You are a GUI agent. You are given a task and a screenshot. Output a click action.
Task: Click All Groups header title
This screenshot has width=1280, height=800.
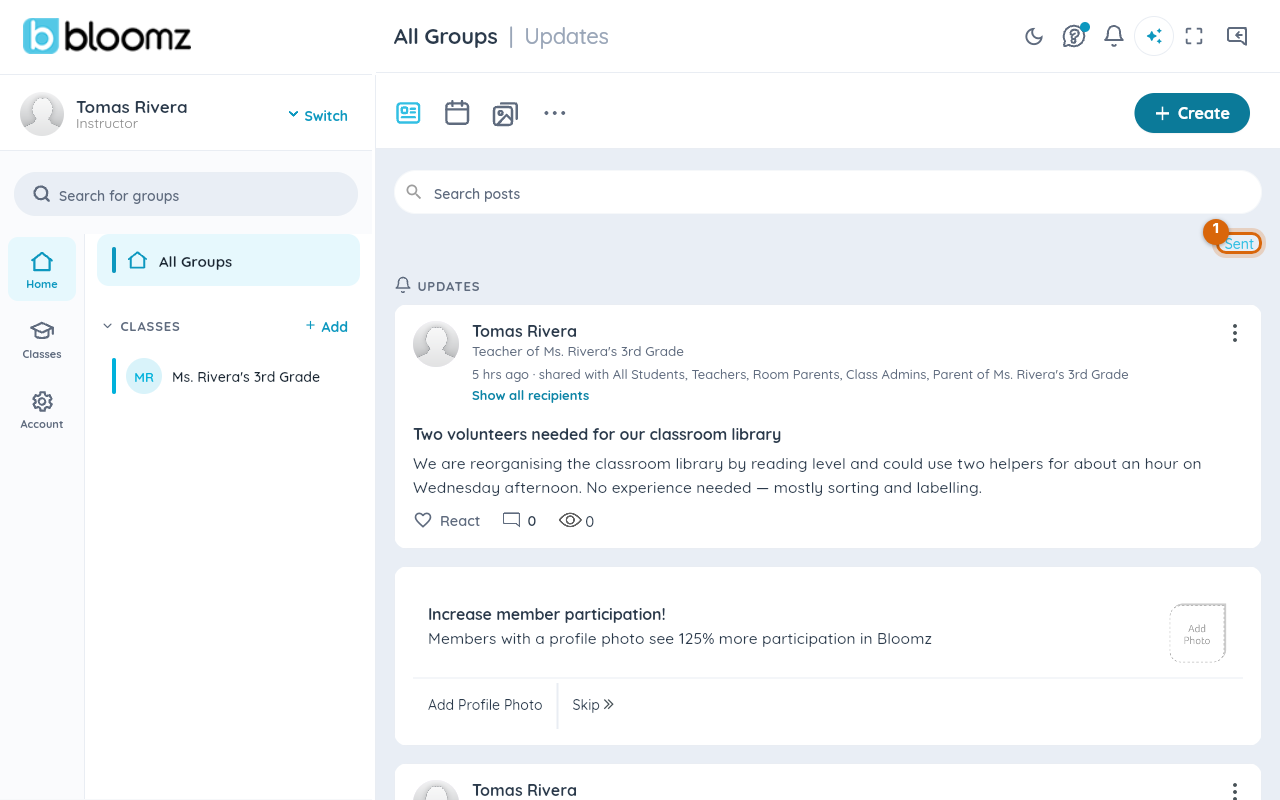pyautogui.click(x=445, y=36)
